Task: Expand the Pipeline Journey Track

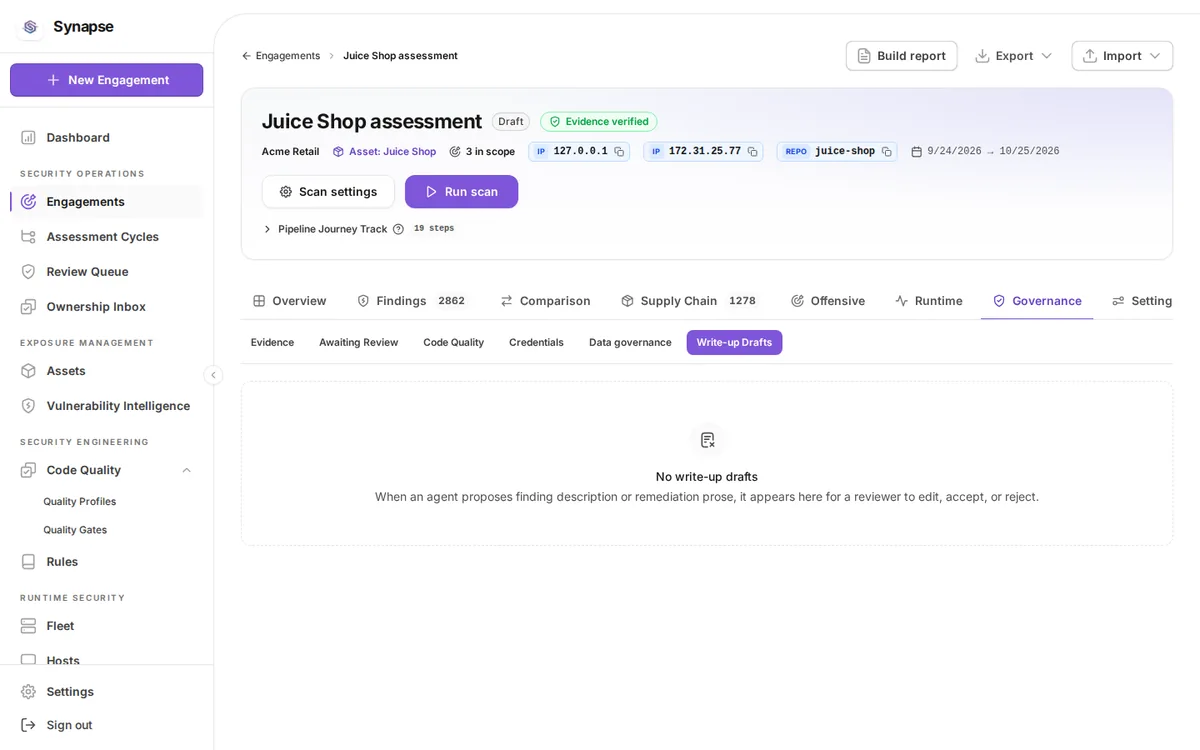Action: coord(267,229)
